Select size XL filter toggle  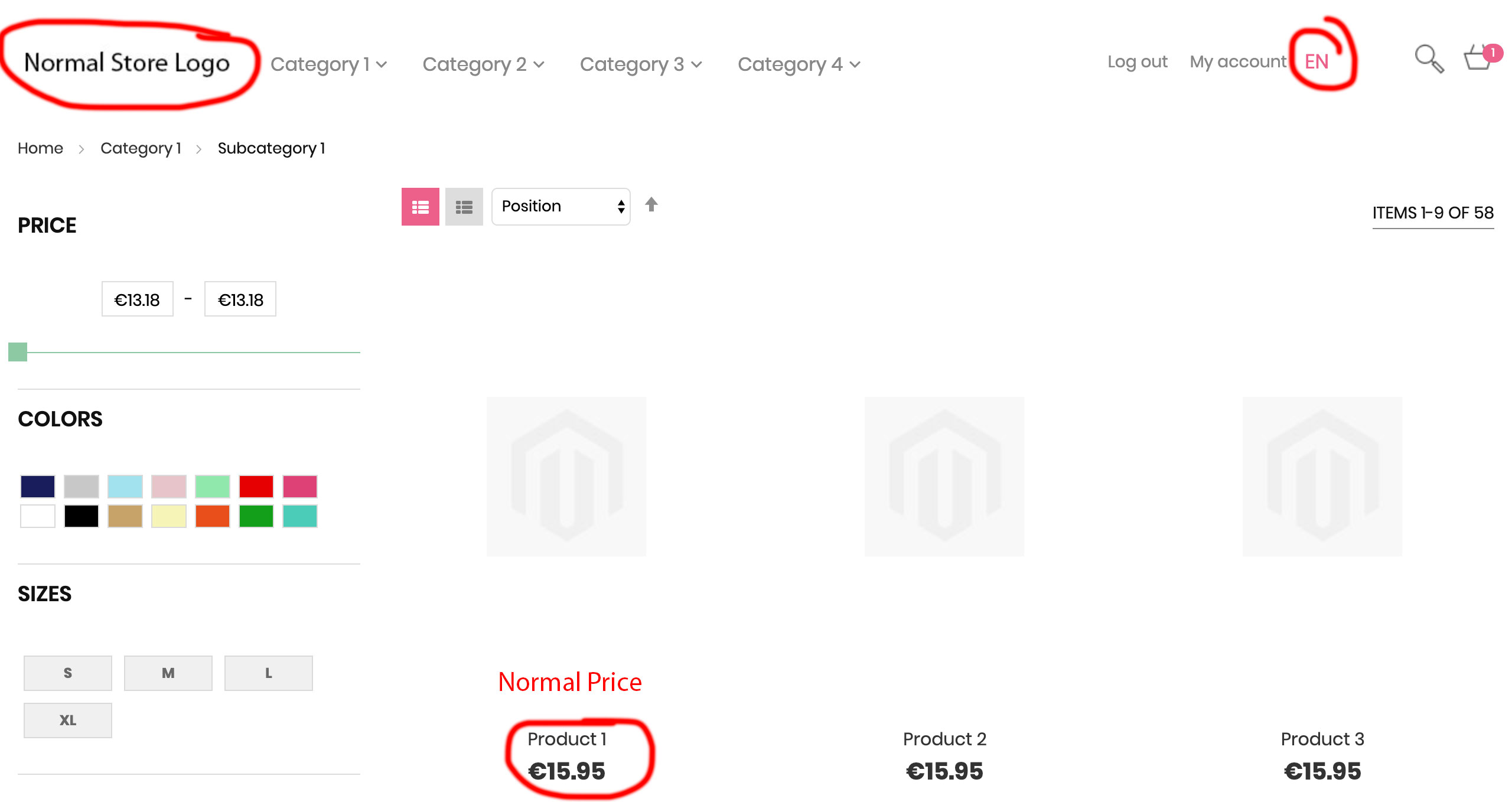(x=67, y=720)
